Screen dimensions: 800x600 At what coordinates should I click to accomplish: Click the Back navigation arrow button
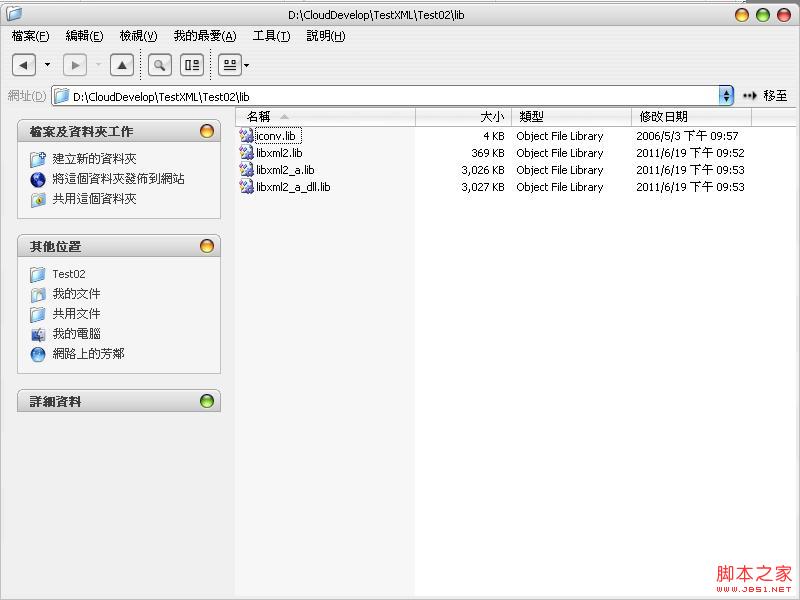point(24,65)
